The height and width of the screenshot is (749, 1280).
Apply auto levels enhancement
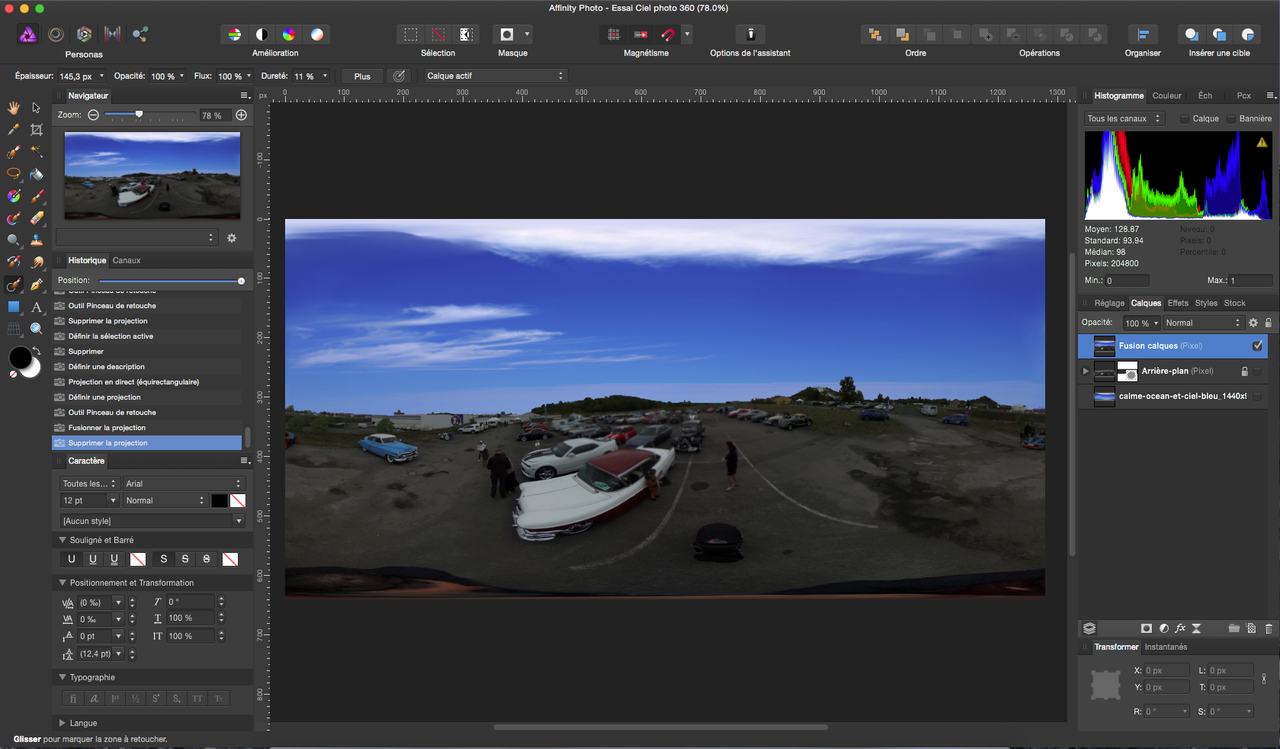tap(234, 34)
